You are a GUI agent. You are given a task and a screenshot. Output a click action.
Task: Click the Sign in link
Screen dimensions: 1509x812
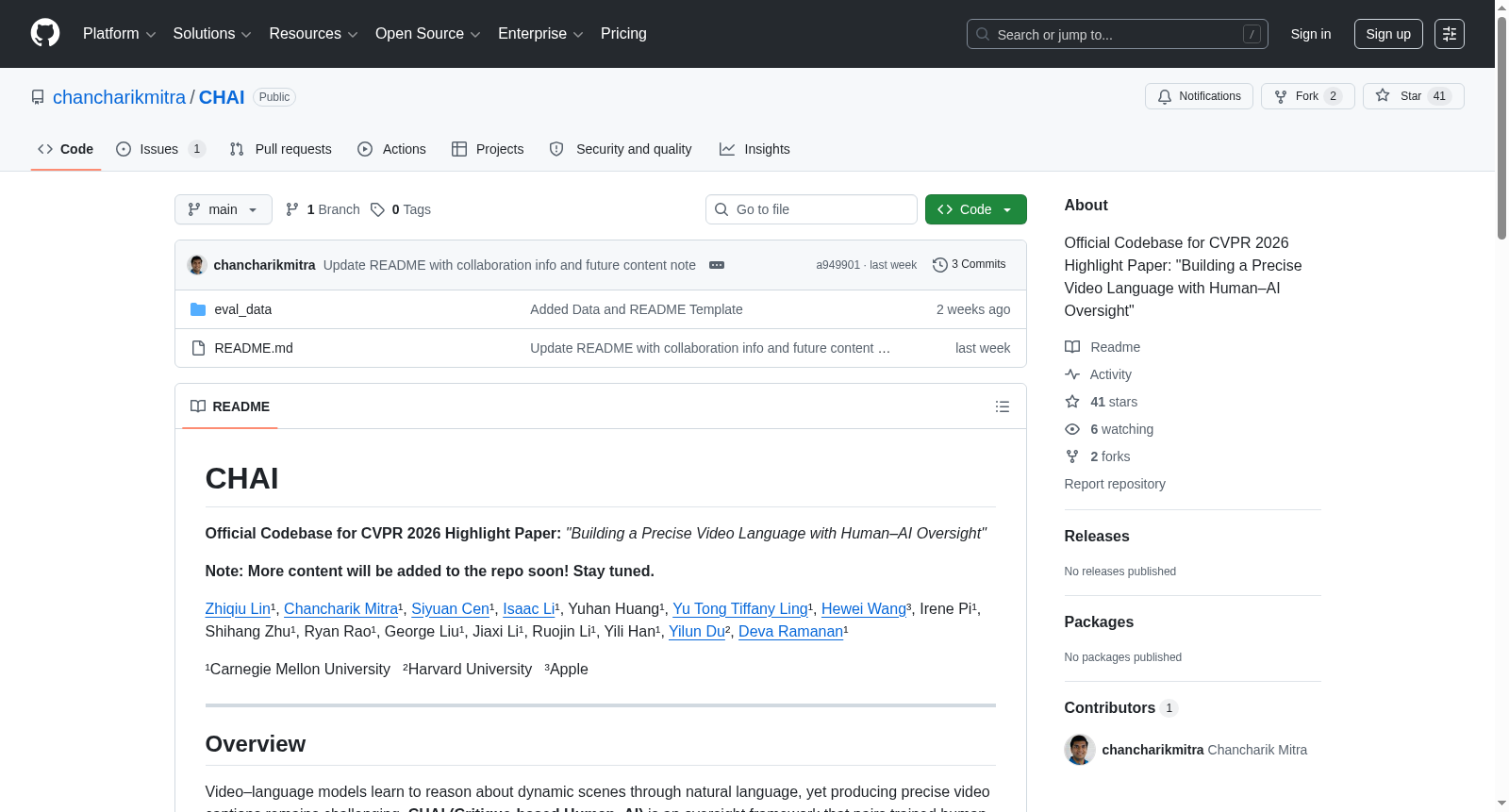click(1311, 34)
